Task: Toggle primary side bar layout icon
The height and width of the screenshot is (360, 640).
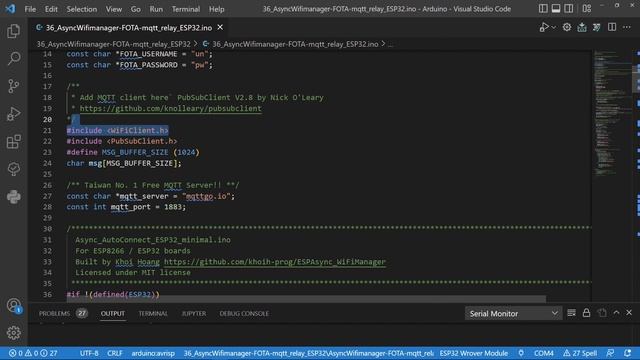Action: 543,9
